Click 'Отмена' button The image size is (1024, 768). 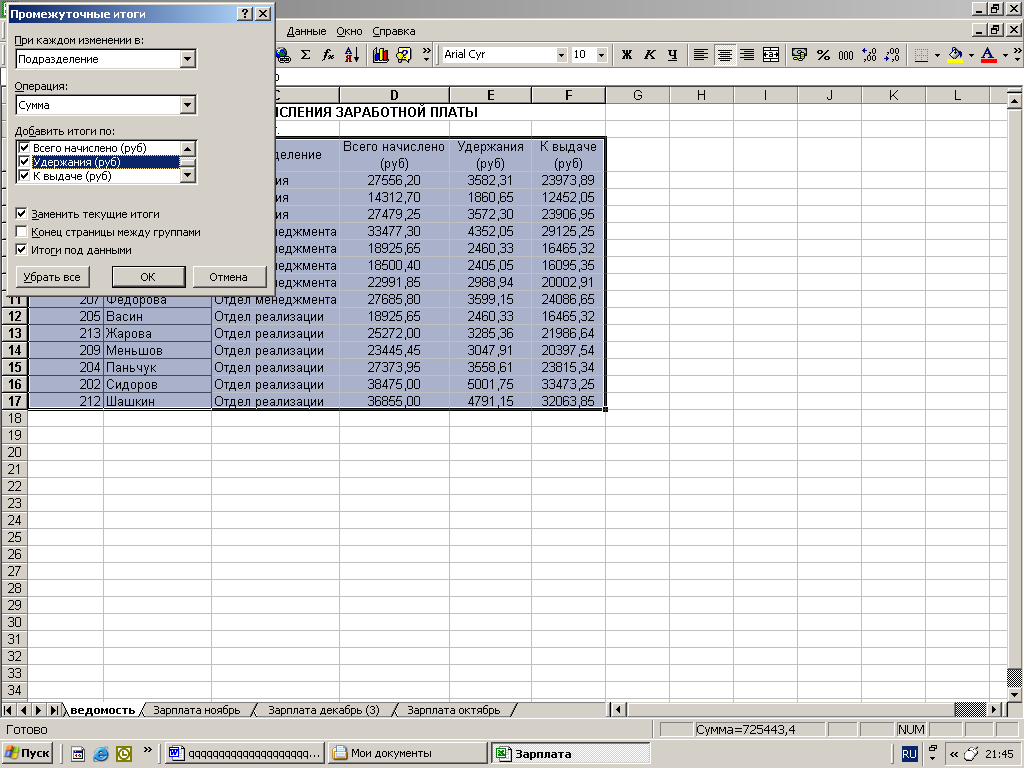coord(229,277)
